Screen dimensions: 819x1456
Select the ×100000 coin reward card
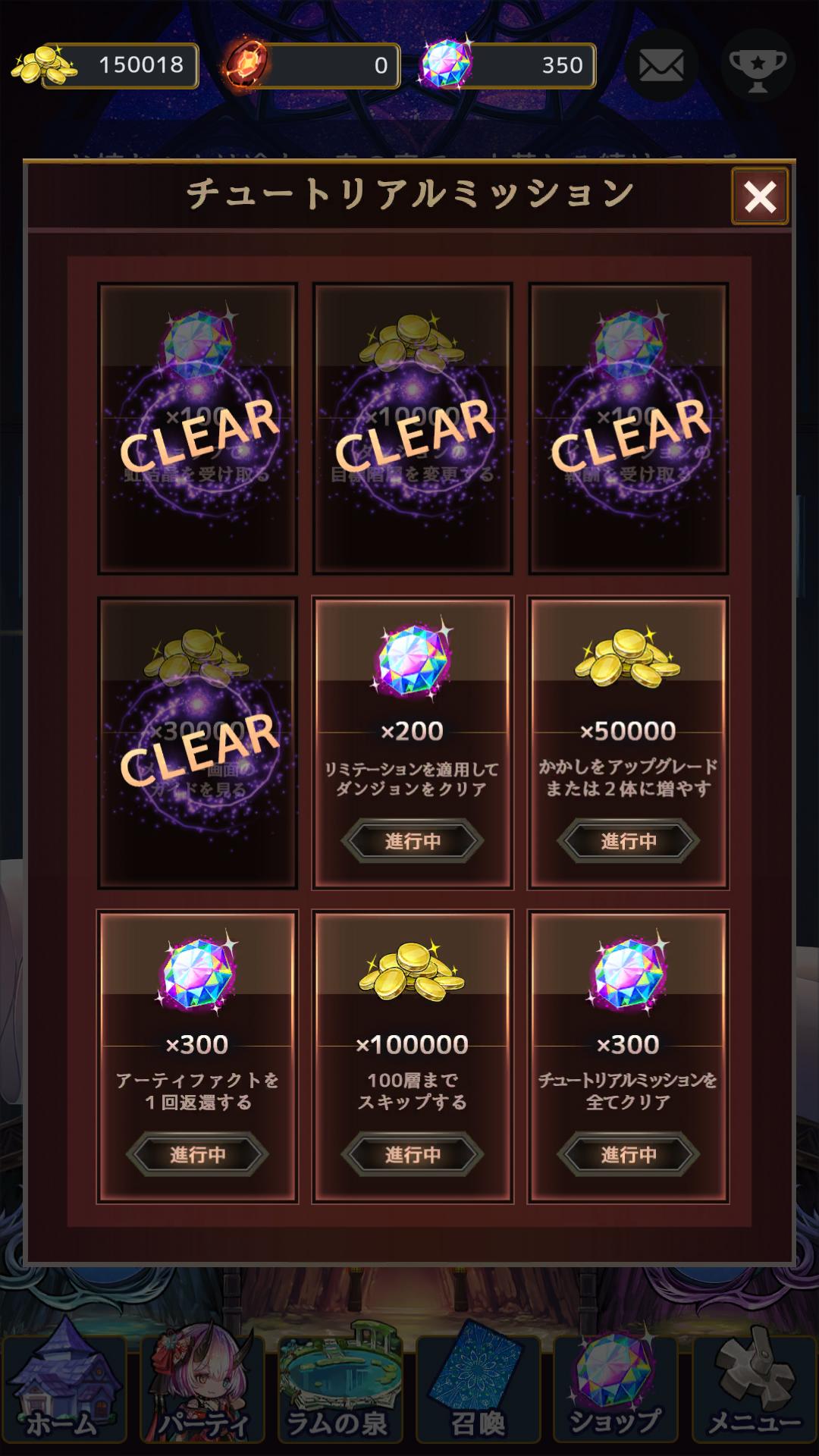tap(413, 1056)
